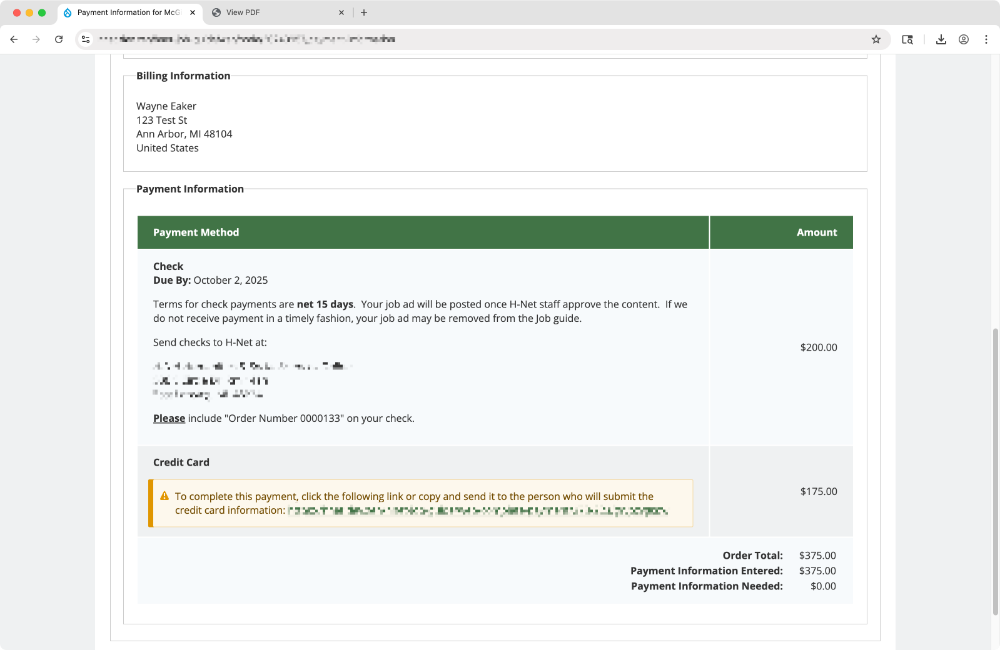Screen dimensions: 1000x650
Task: Click the Payment Method column header
Action: pos(196,232)
